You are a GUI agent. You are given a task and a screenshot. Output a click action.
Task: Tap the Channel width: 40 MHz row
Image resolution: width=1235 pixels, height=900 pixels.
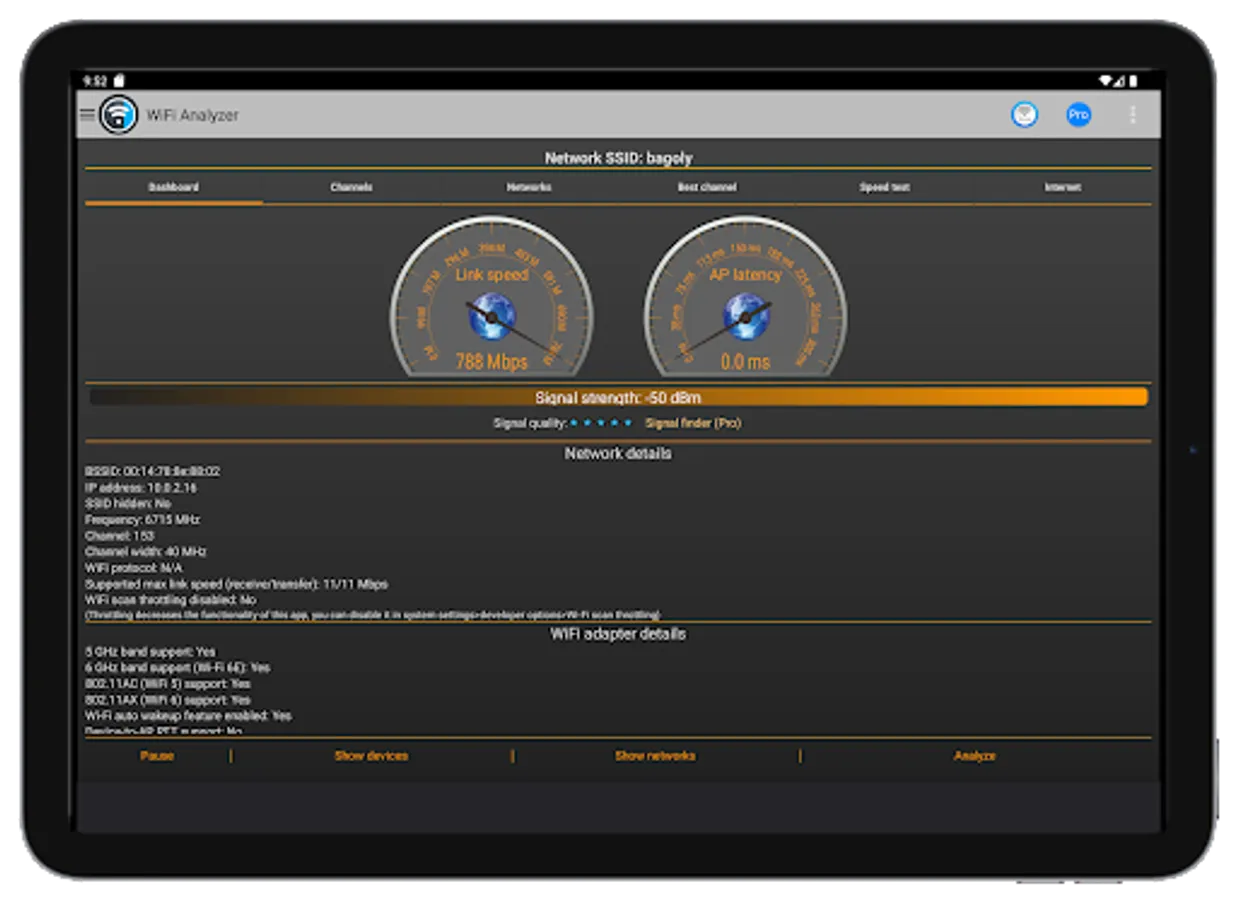click(x=146, y=551)
